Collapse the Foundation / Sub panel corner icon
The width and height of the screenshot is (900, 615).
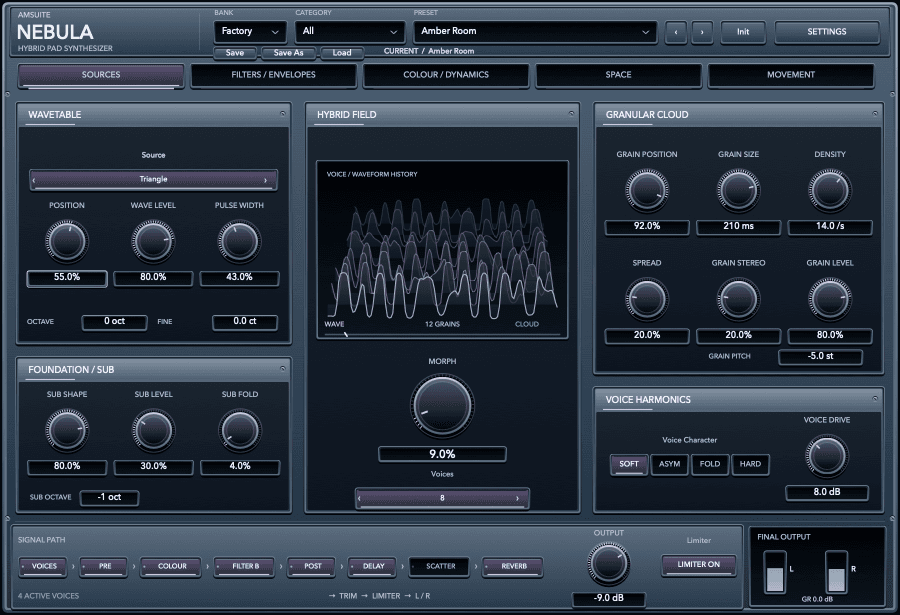coord(282,369)
